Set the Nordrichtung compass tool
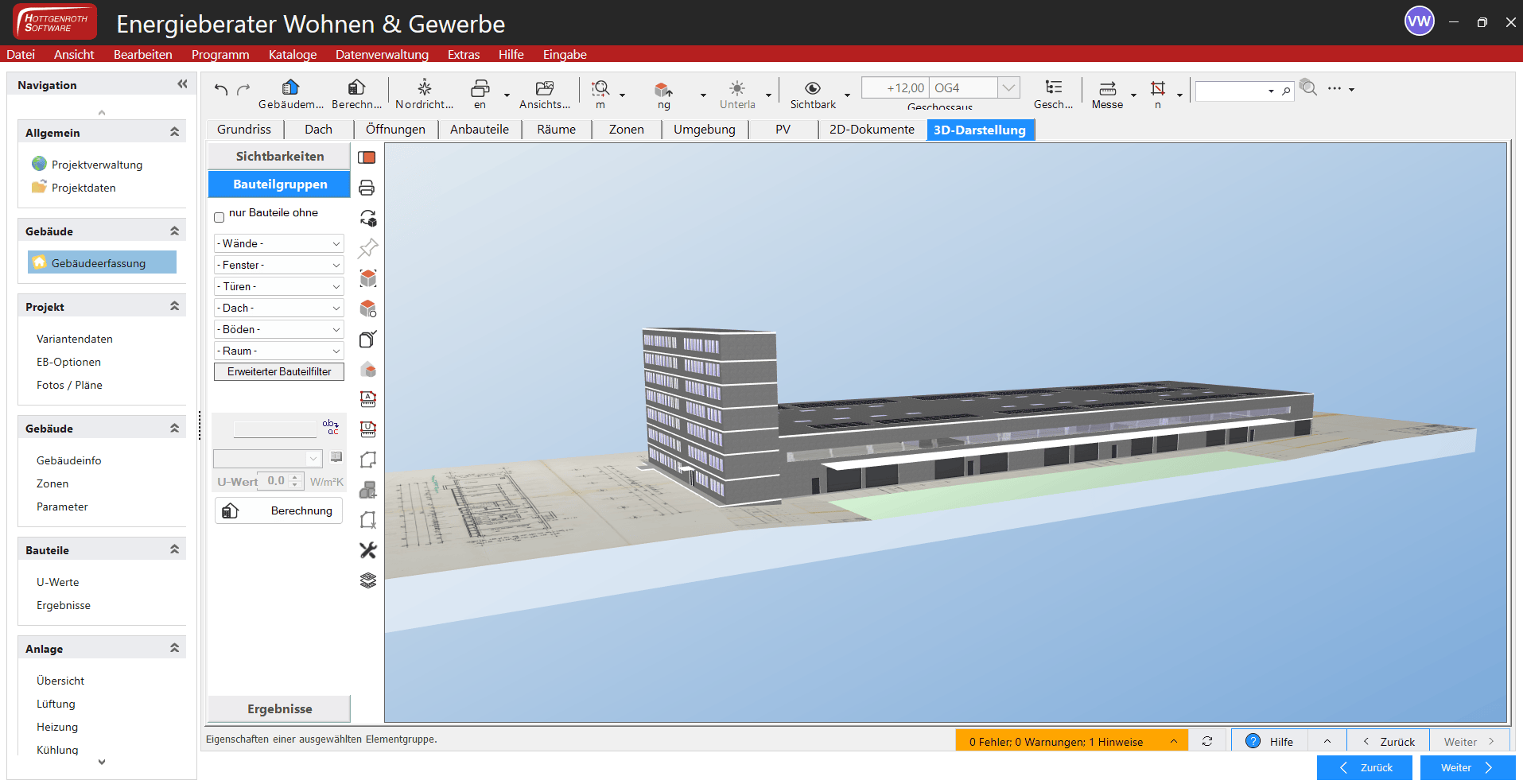1523x784 pixels. tap(425, 87)
